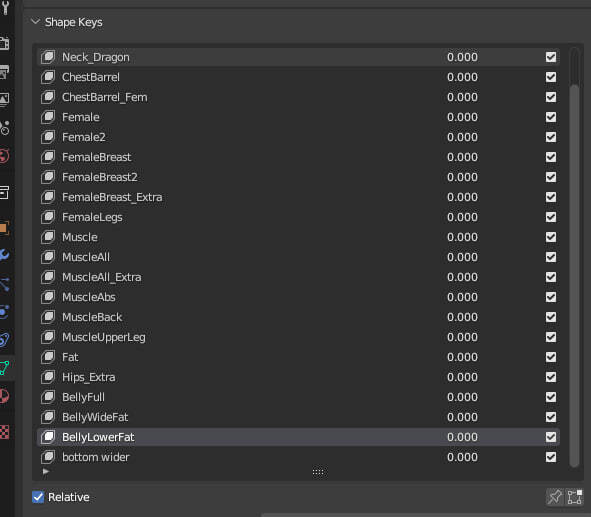Expand the shape key list filter options
Screen dimensions: 591x517
46,471
